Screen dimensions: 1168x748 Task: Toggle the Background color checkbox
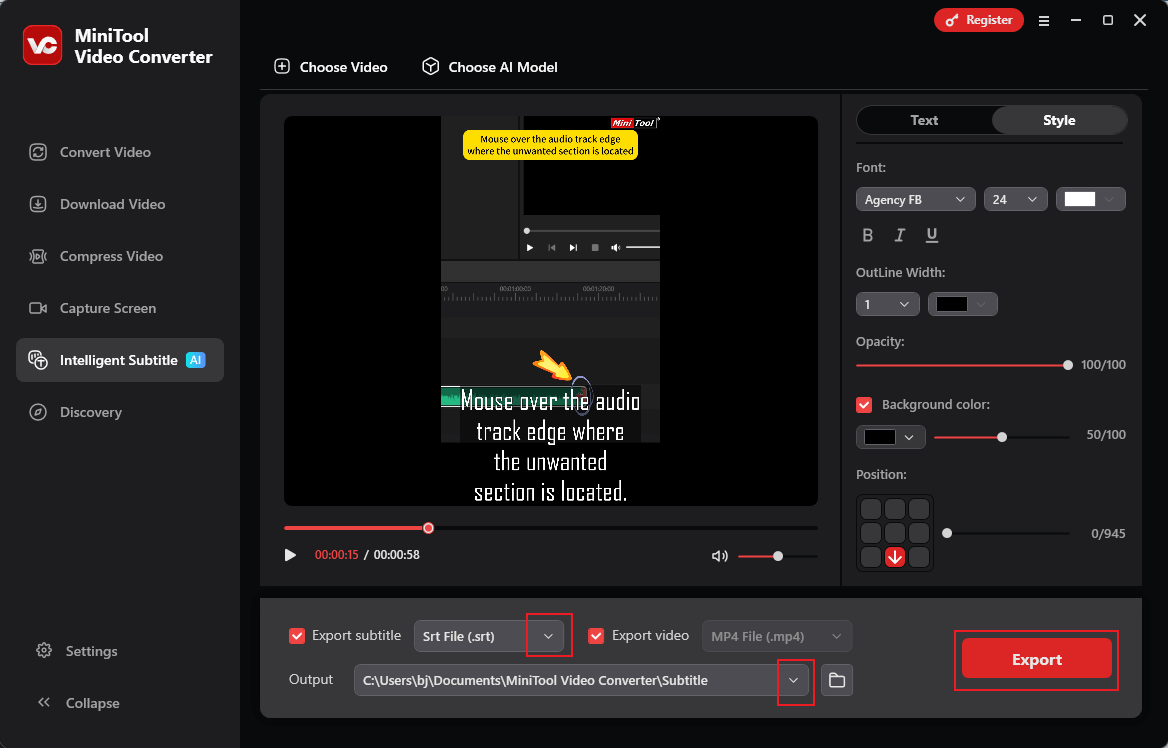click(865, 405)
